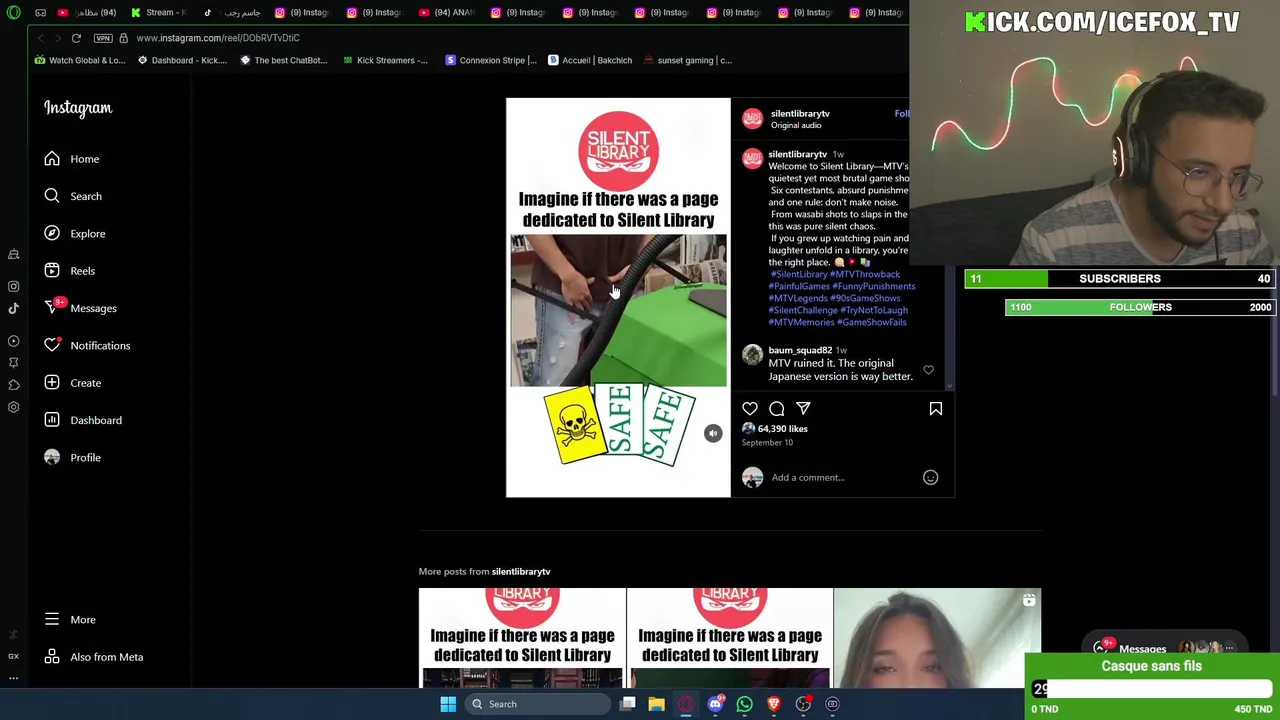Share the reel via paper-plane icon
1280x720 pixels.
(x=803, y=408)
